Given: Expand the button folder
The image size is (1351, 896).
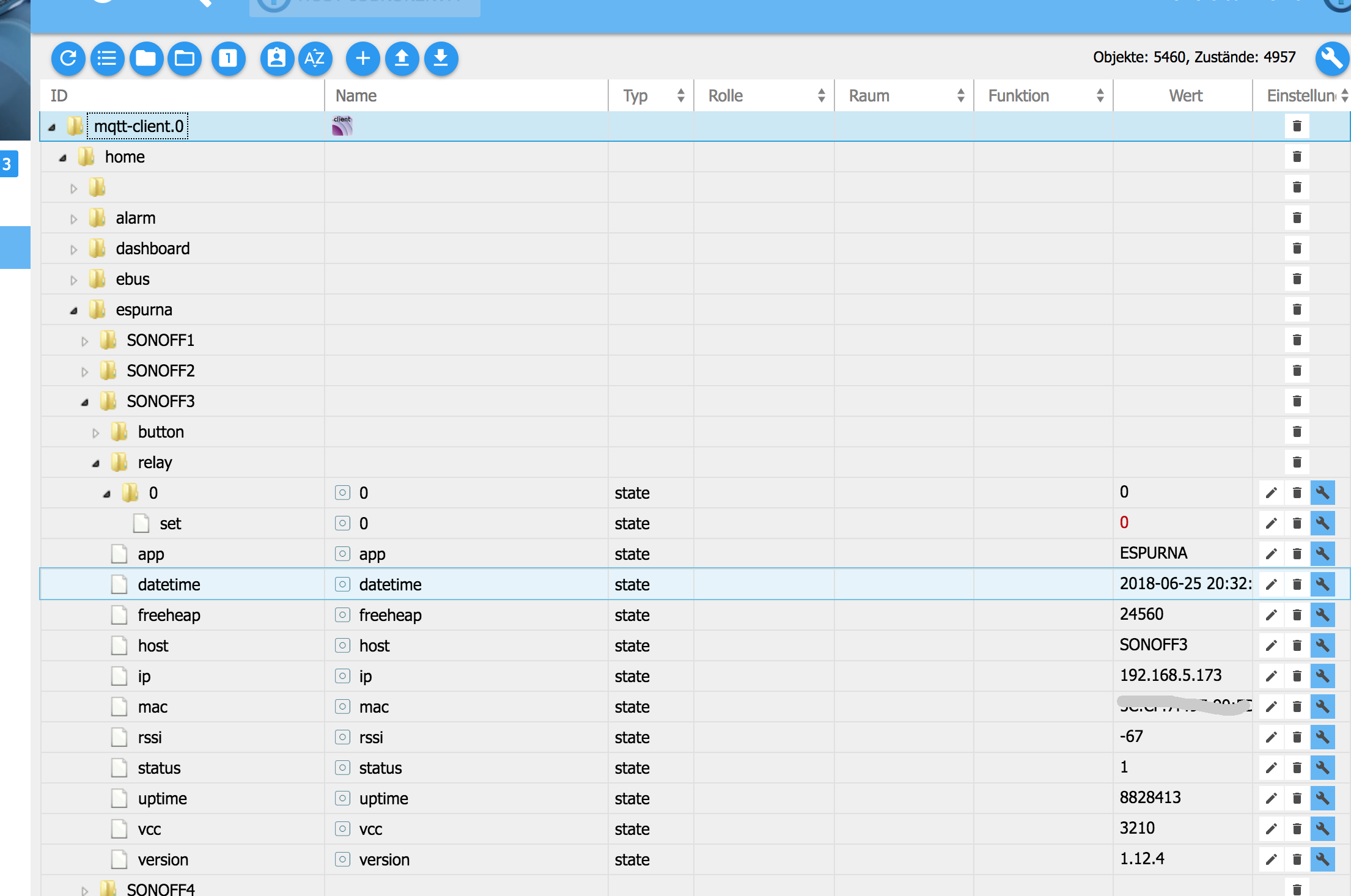Looking at the screenshot, I should tap(95, 433).
